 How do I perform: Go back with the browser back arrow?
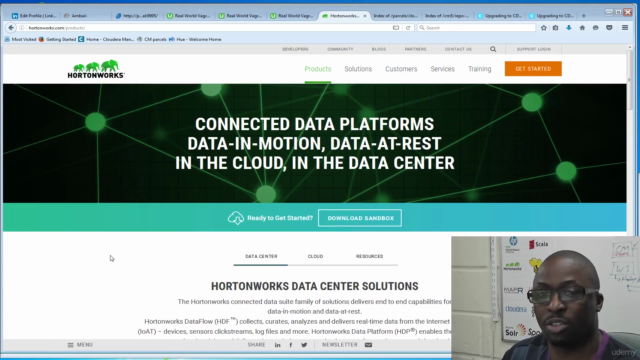pos(11,27)
